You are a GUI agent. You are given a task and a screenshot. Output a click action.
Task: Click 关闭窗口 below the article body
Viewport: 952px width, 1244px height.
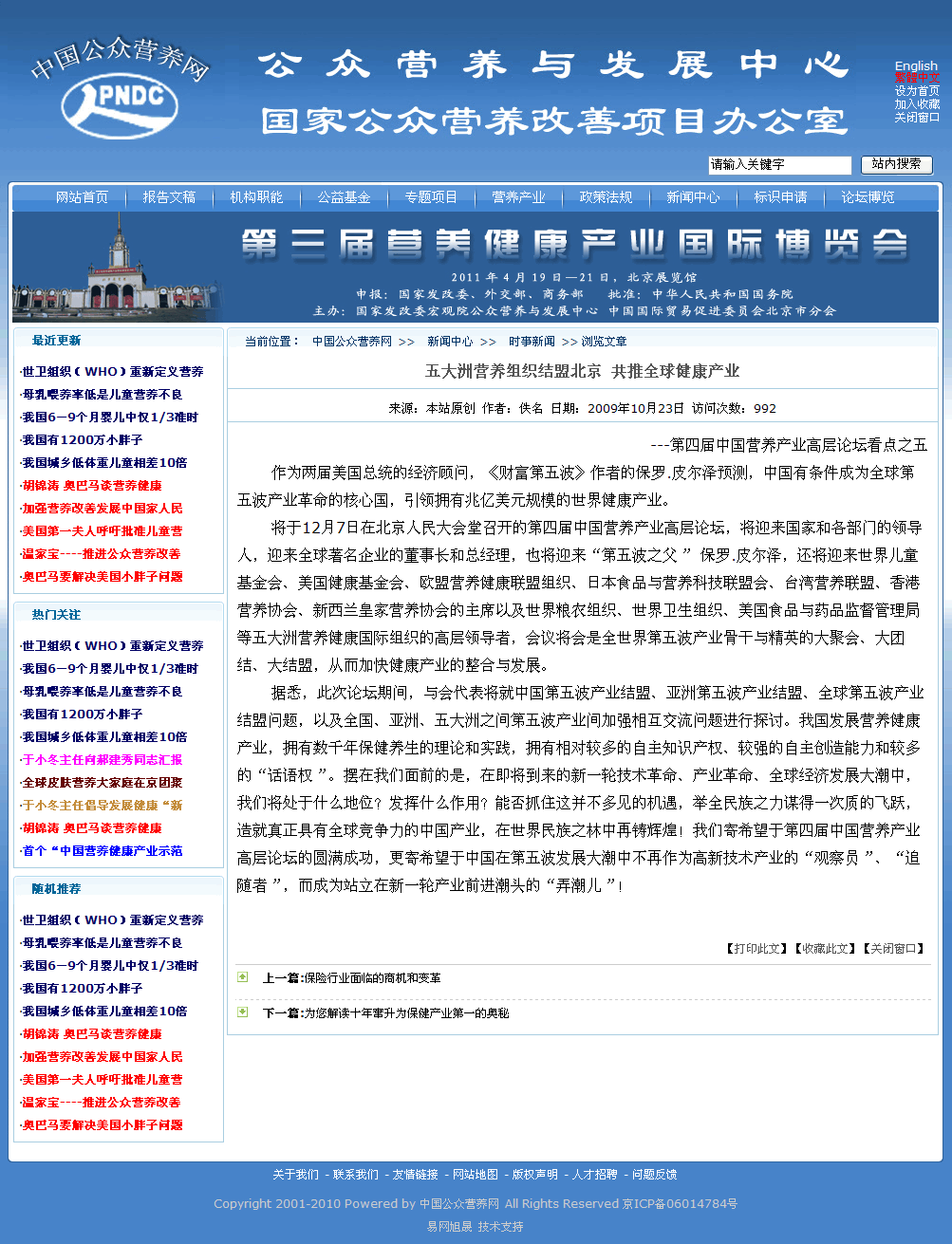pos(893,949)
